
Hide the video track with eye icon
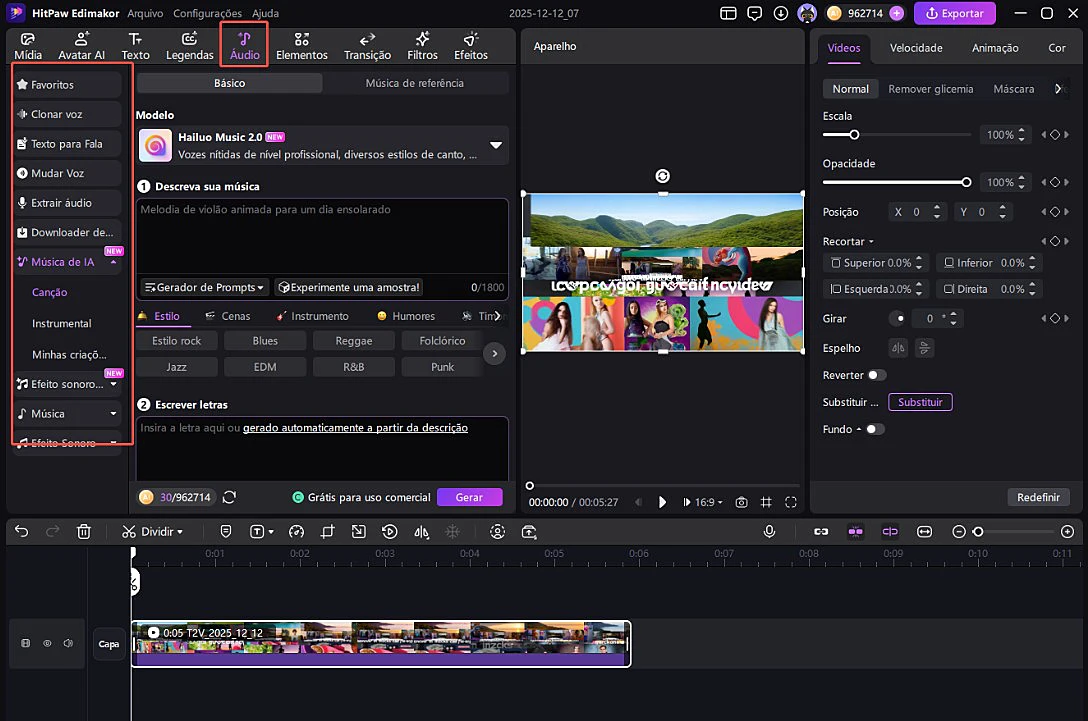[x=47, y=644]
